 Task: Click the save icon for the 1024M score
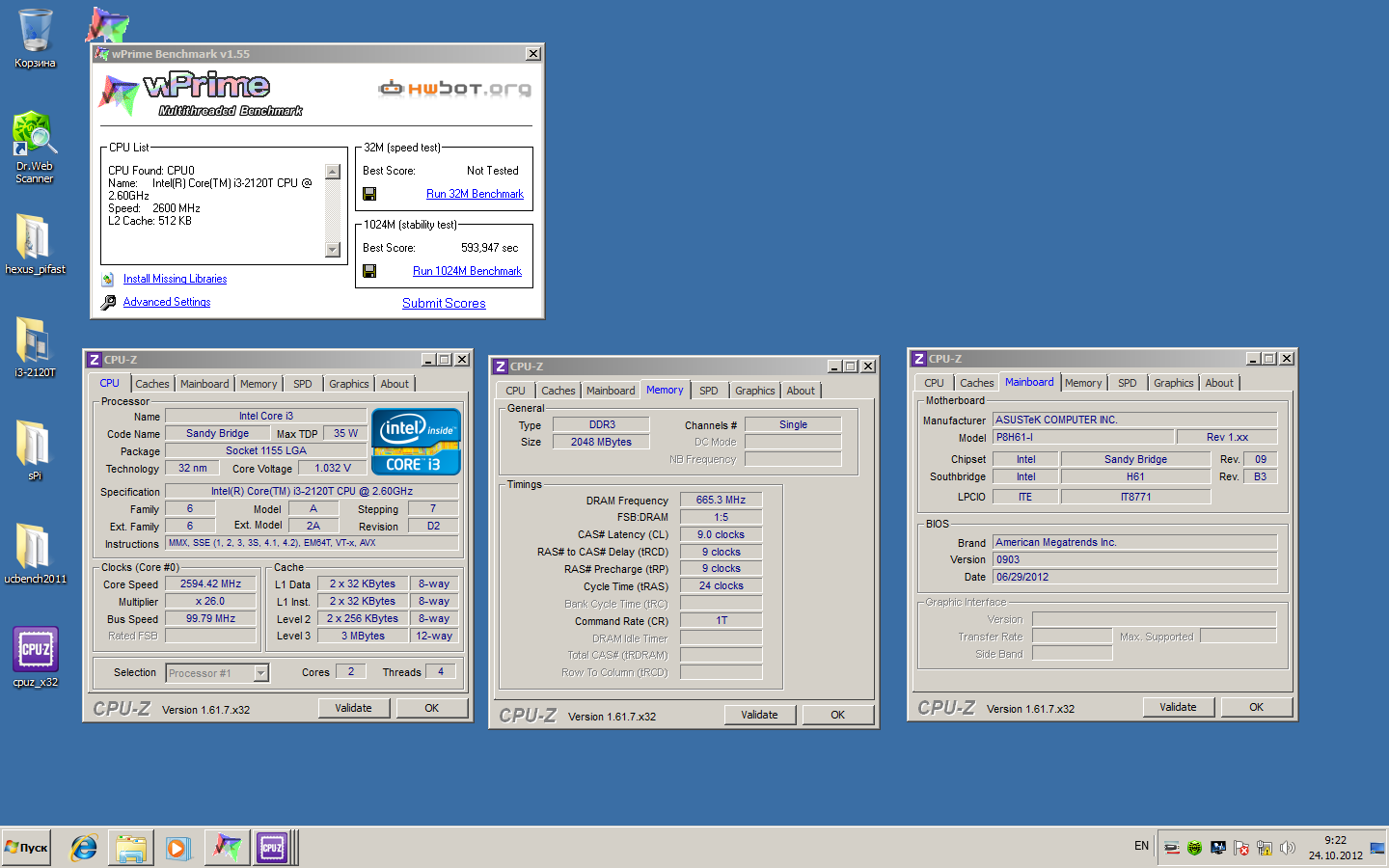click(369, 271)
